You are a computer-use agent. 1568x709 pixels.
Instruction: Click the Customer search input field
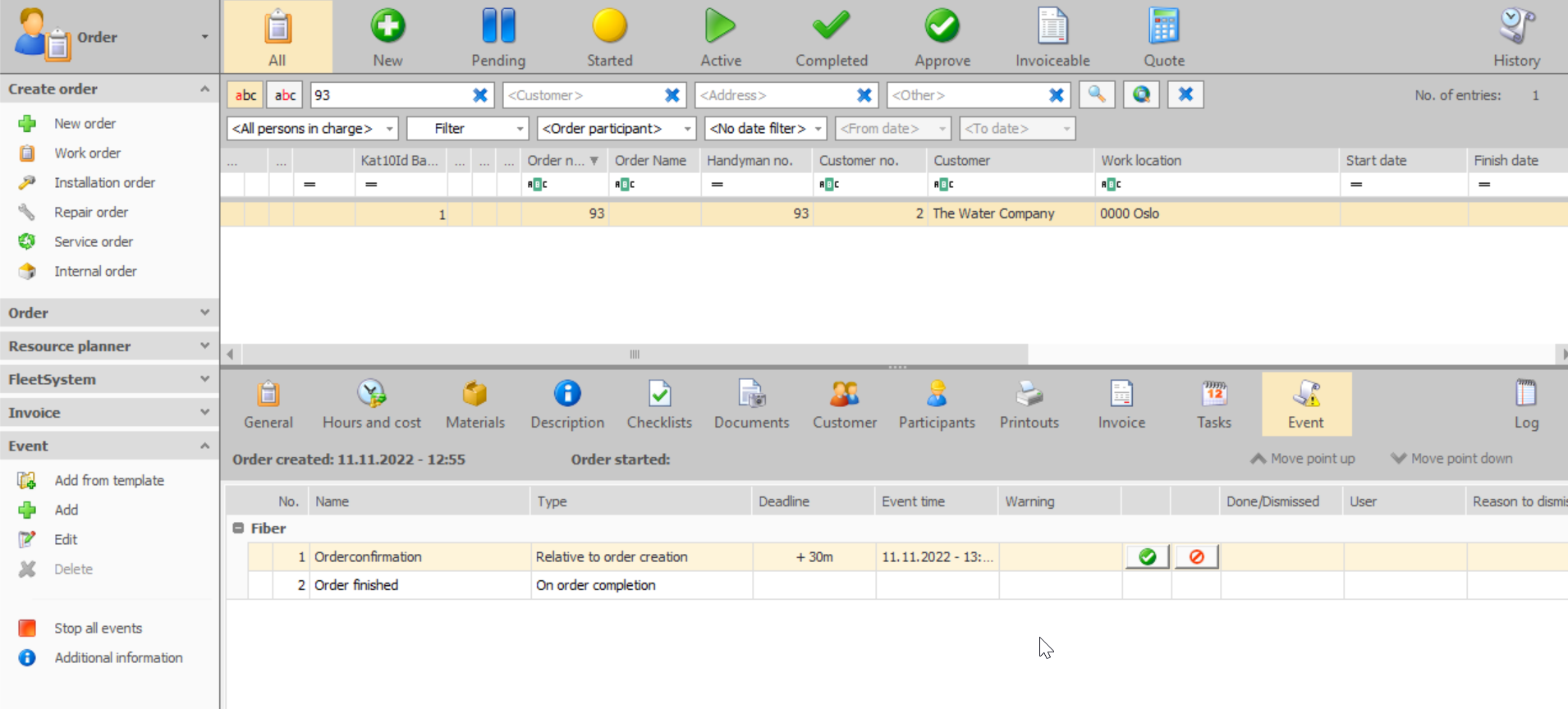pos(583,95)
